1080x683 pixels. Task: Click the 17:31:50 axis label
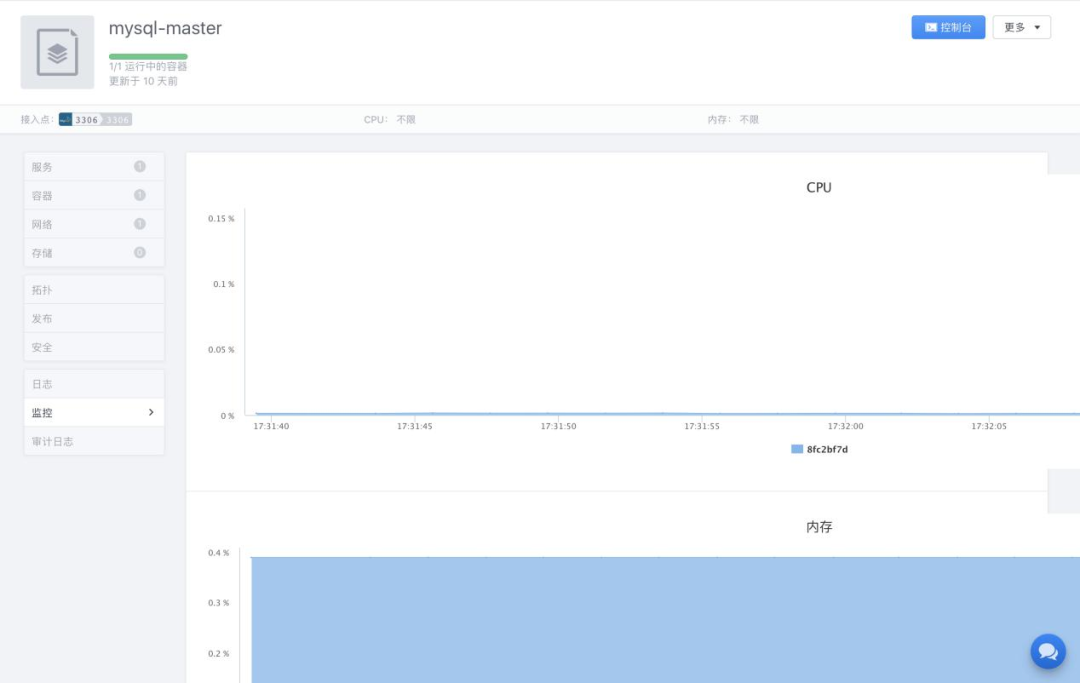pos(558,426)
